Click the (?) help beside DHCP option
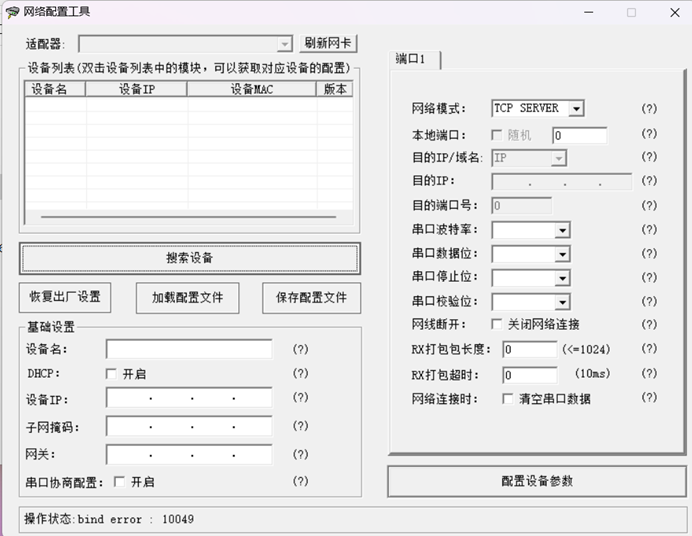 (x=300, y=374)
